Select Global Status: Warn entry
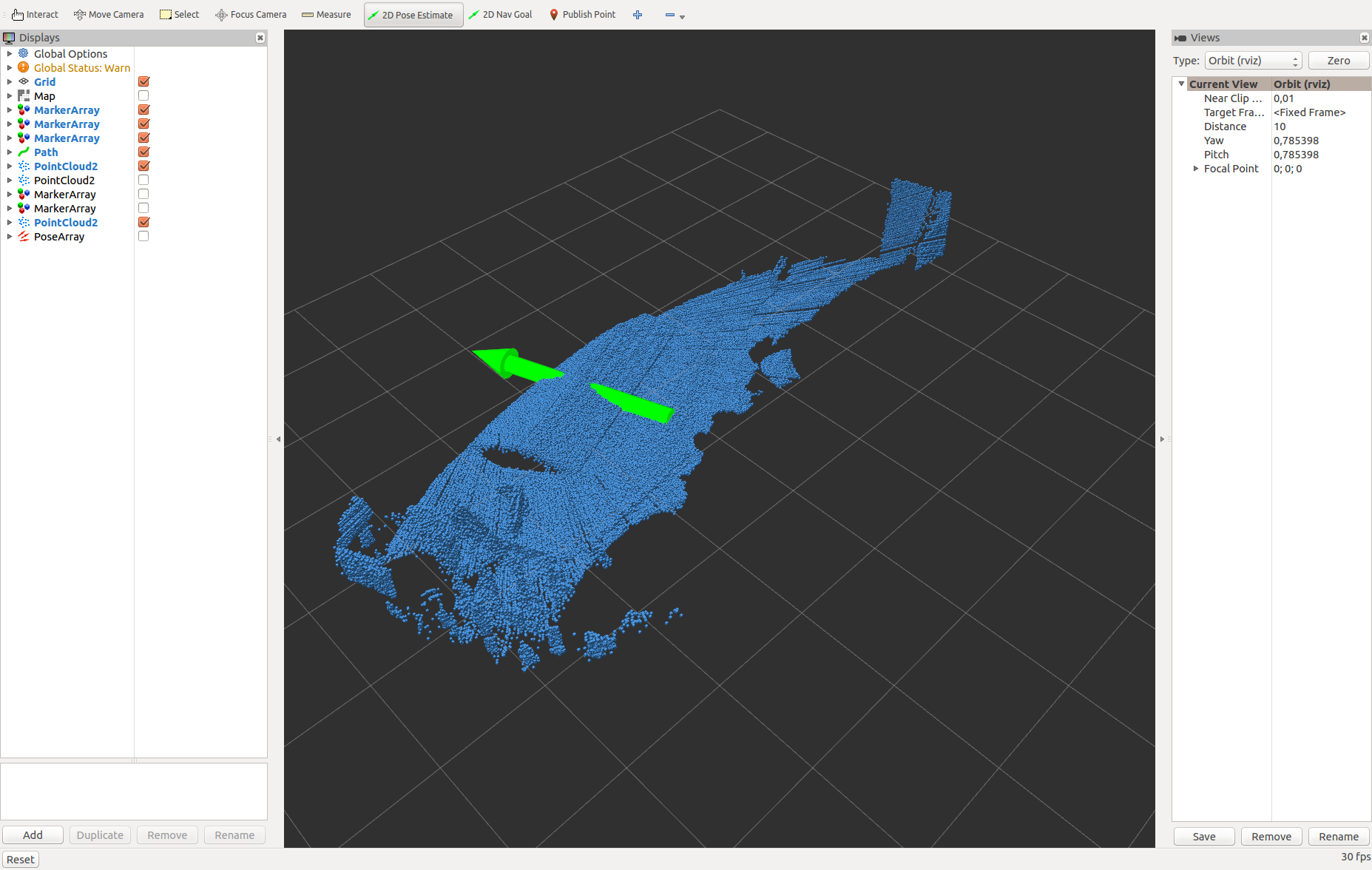 [x=81, y=67]
